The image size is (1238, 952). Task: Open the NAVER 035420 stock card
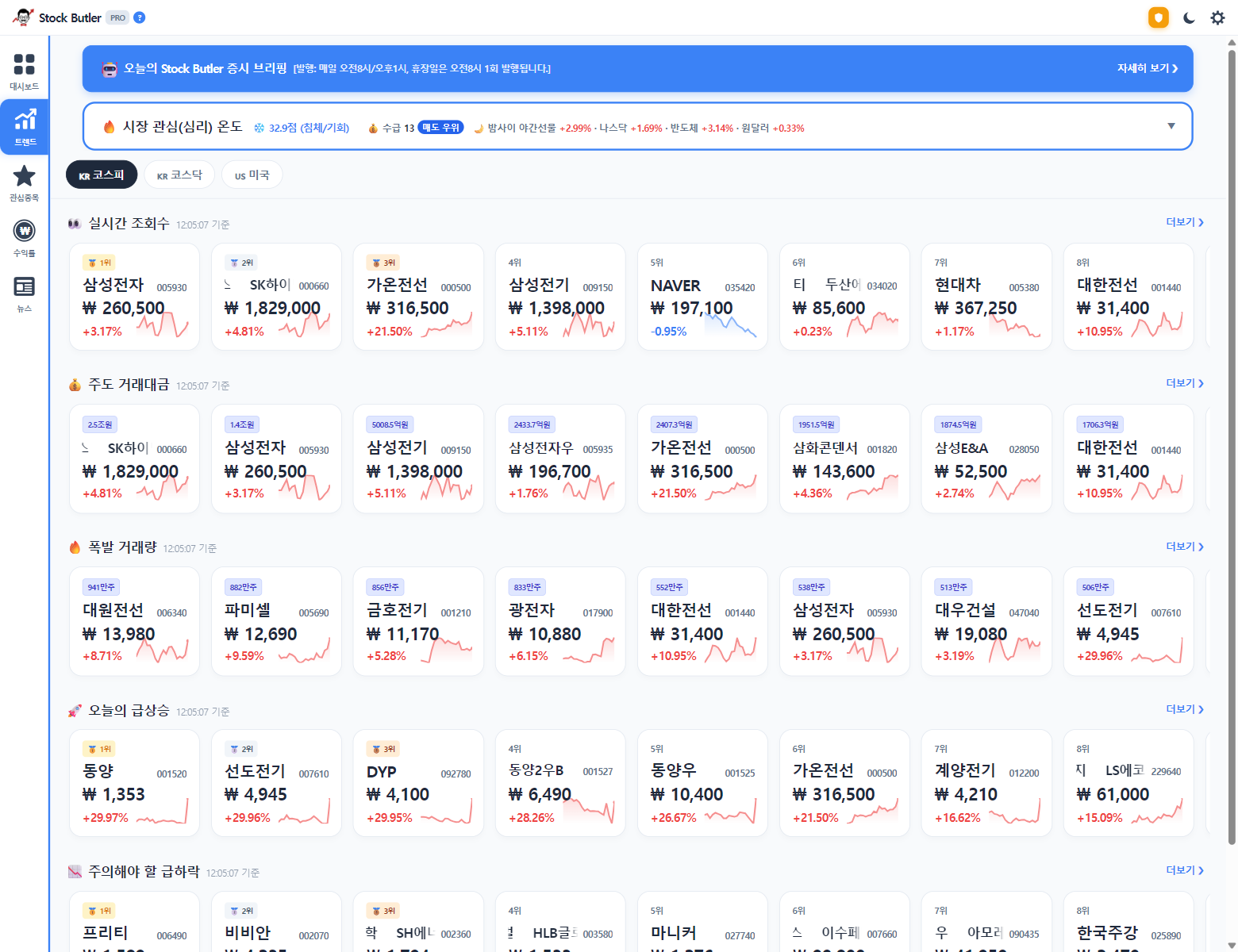click(702, 297)
